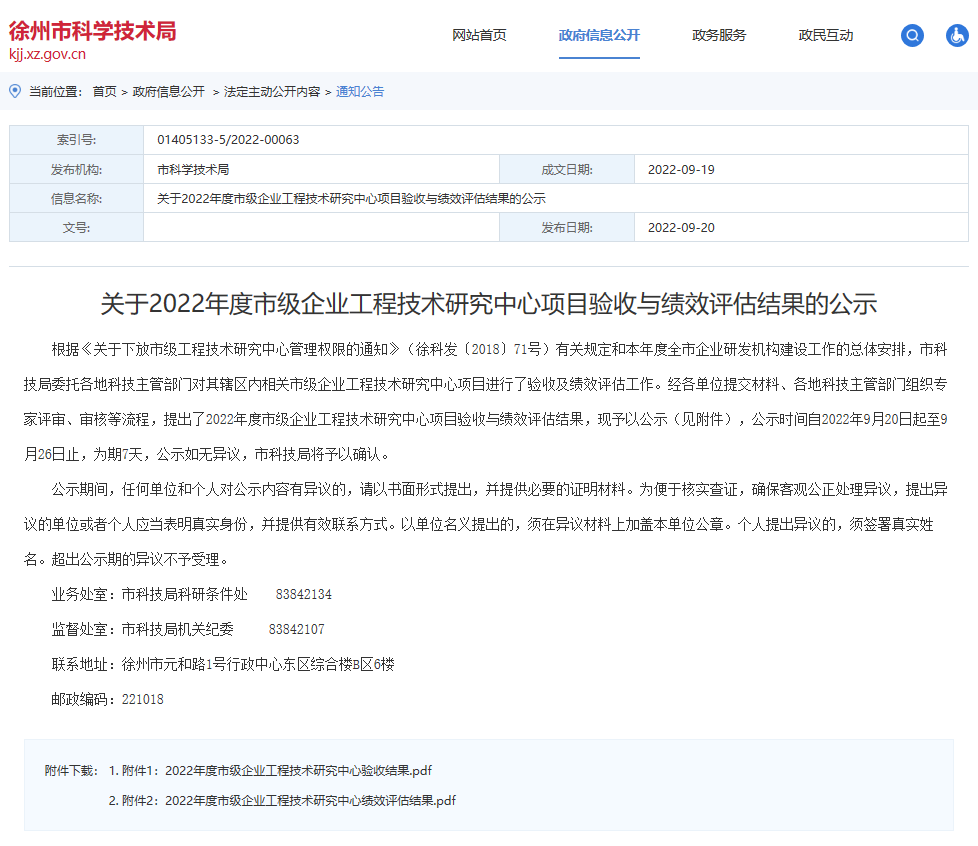Open the 政务服务 menu item
Screen dimensions: 978x846
pyautogui.click(x=717, y=35)
